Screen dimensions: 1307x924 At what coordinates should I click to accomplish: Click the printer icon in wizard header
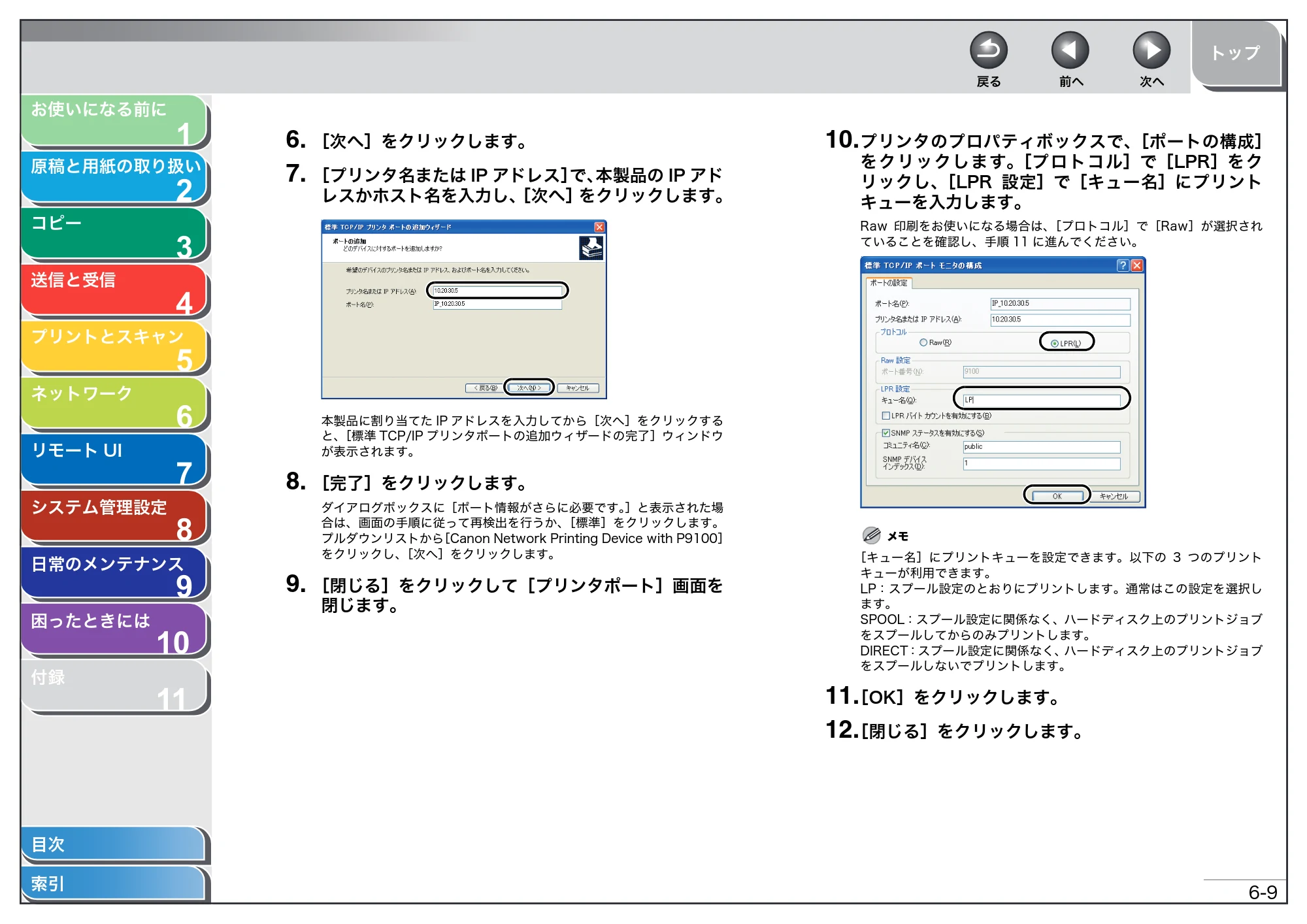point(591,248)
